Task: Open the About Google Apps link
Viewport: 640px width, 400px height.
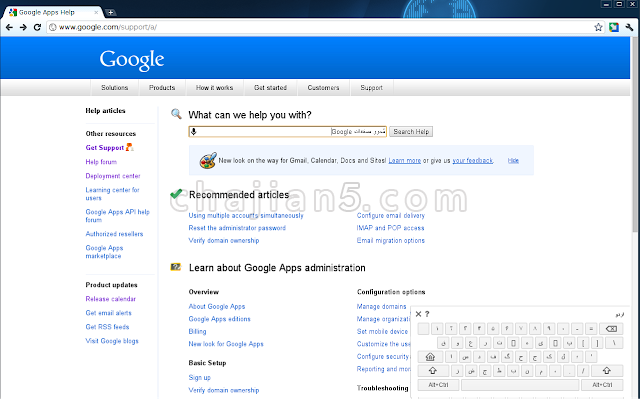Action: (217, 307)
